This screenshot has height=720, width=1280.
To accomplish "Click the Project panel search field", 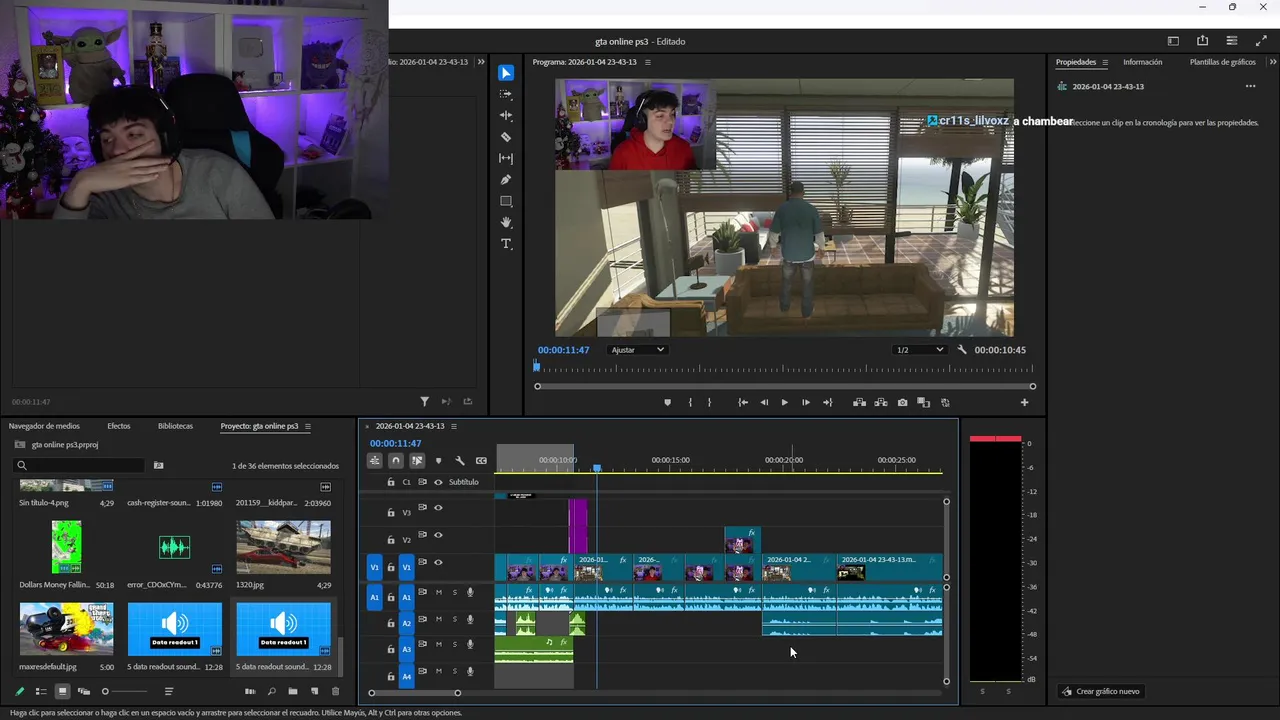I will pyautogui.click(x=80, y=465).
